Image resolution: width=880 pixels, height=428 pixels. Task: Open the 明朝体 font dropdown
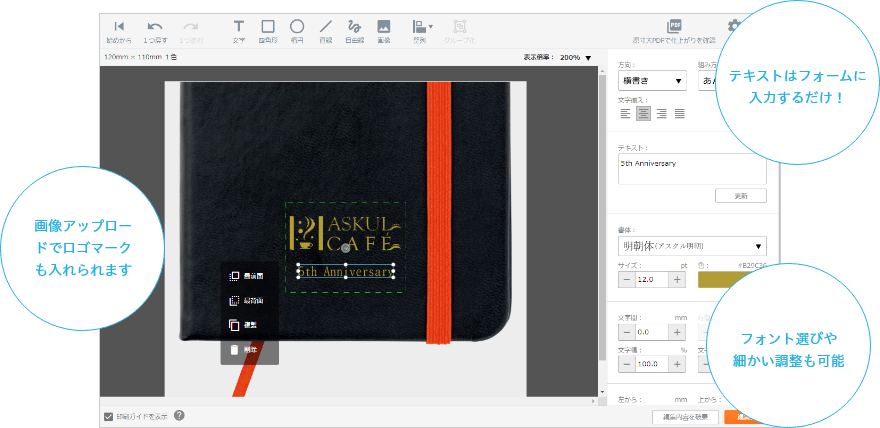click(692, 245)
